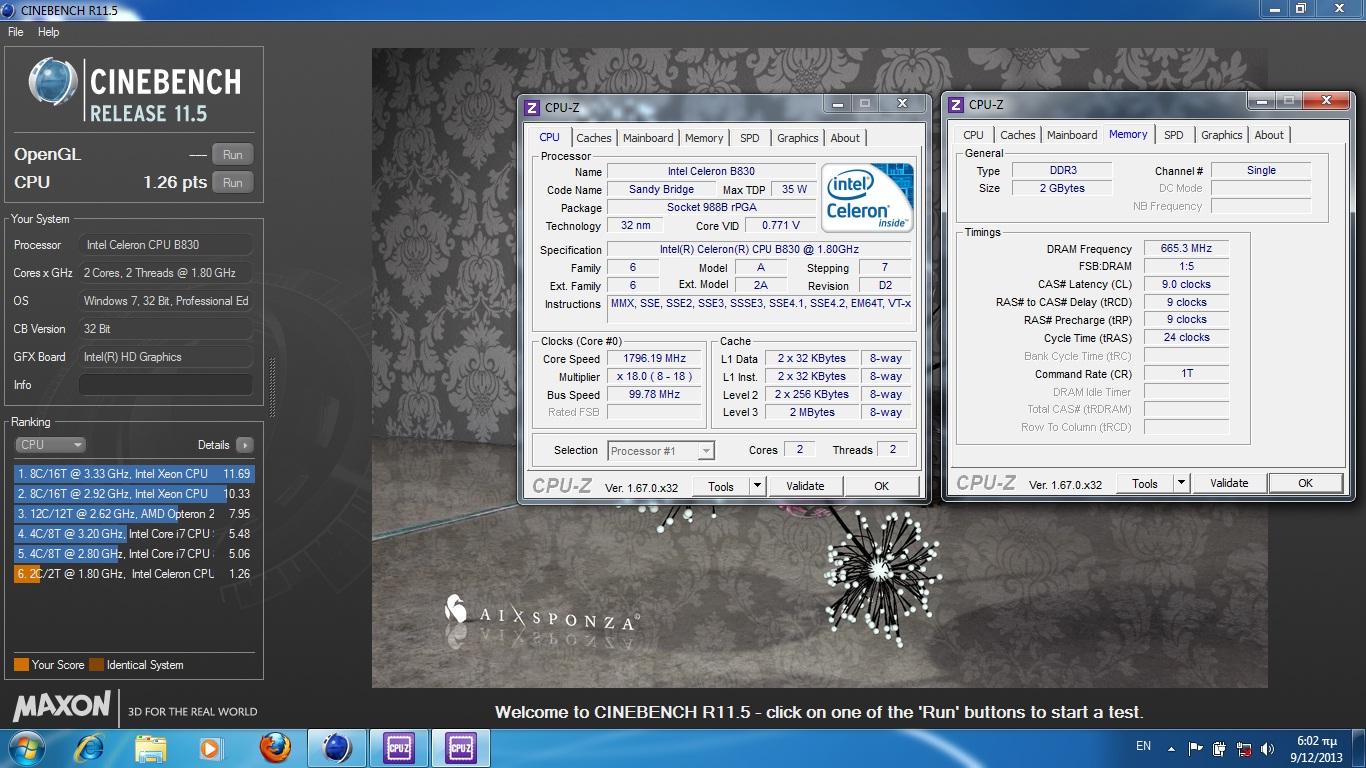
Task: Click OK in CPU-Z Memory window
Action: click(1305, 483)
